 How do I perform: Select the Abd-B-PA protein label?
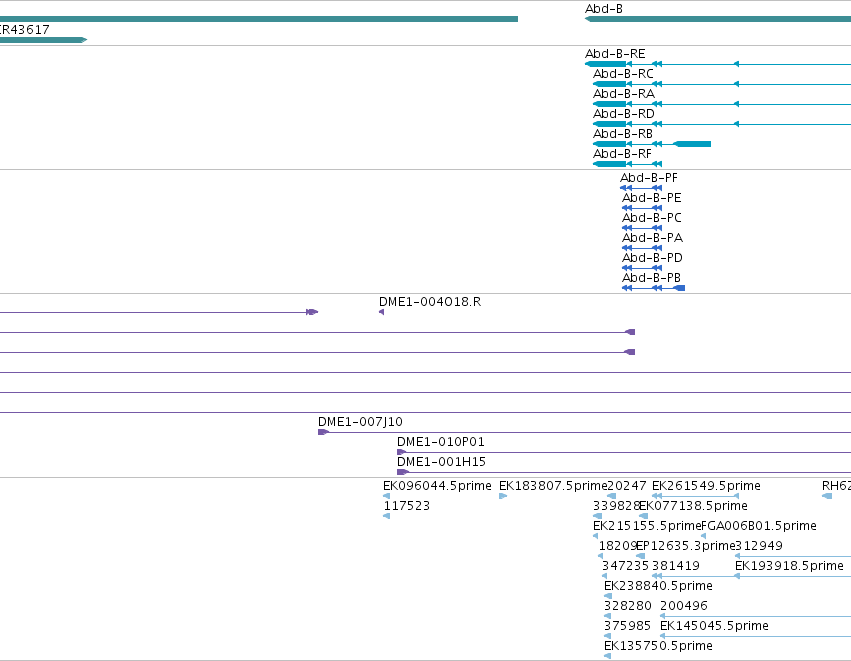[x=652, y=238]
